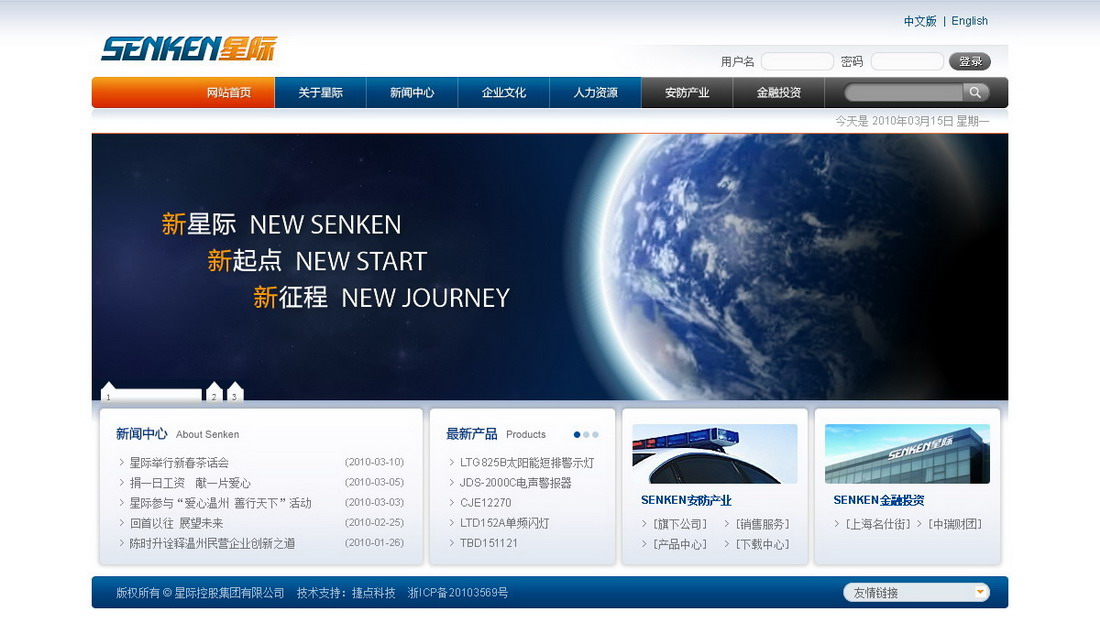Viewport: 1100px width, 623px height.
Task: Click the news date (2010-03-03)
Action: (x=375, y=502)
